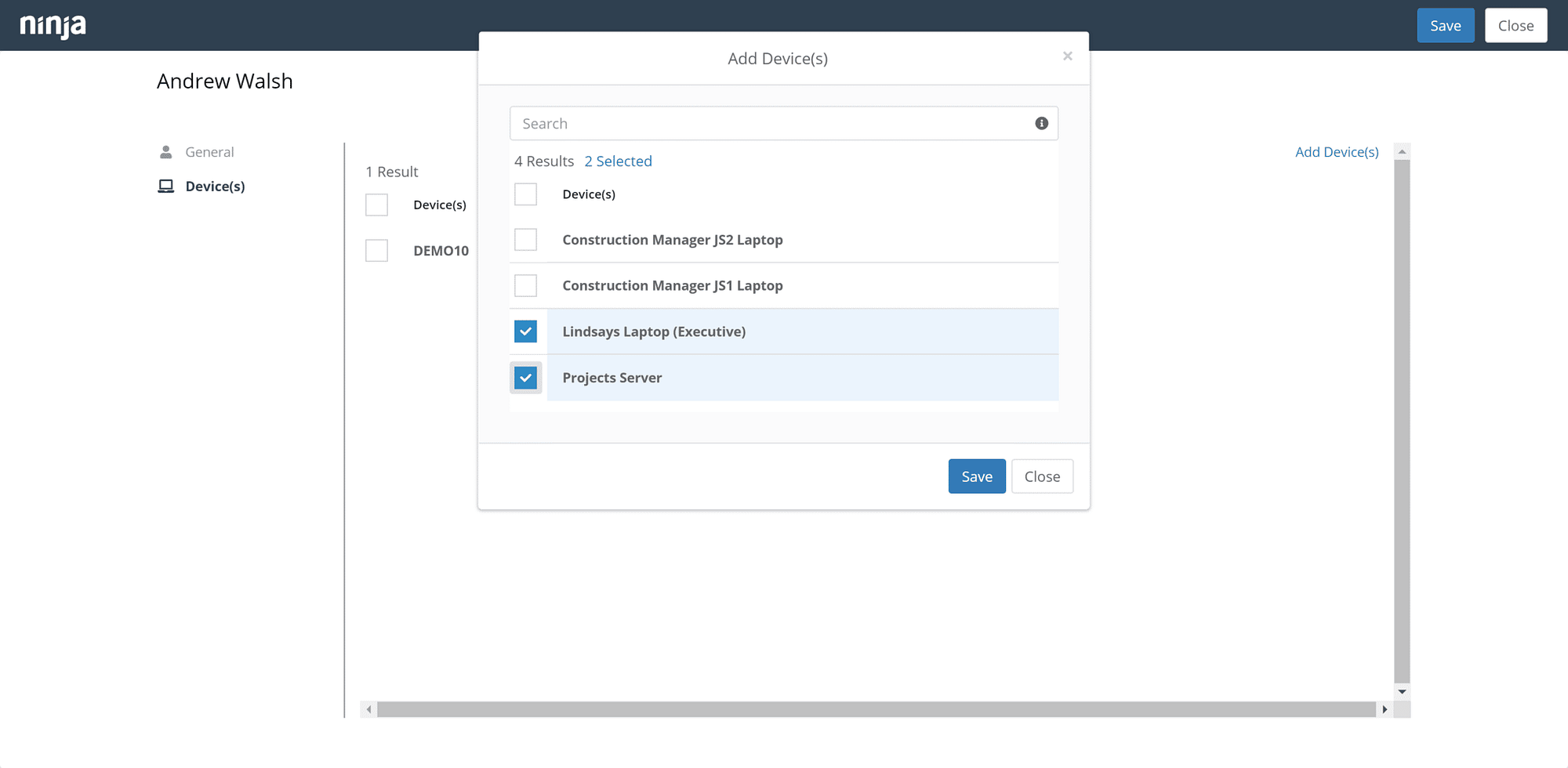Uncheck the Projects Server device
Viewport: 1568px width, 768px height.
coord(525,377)
